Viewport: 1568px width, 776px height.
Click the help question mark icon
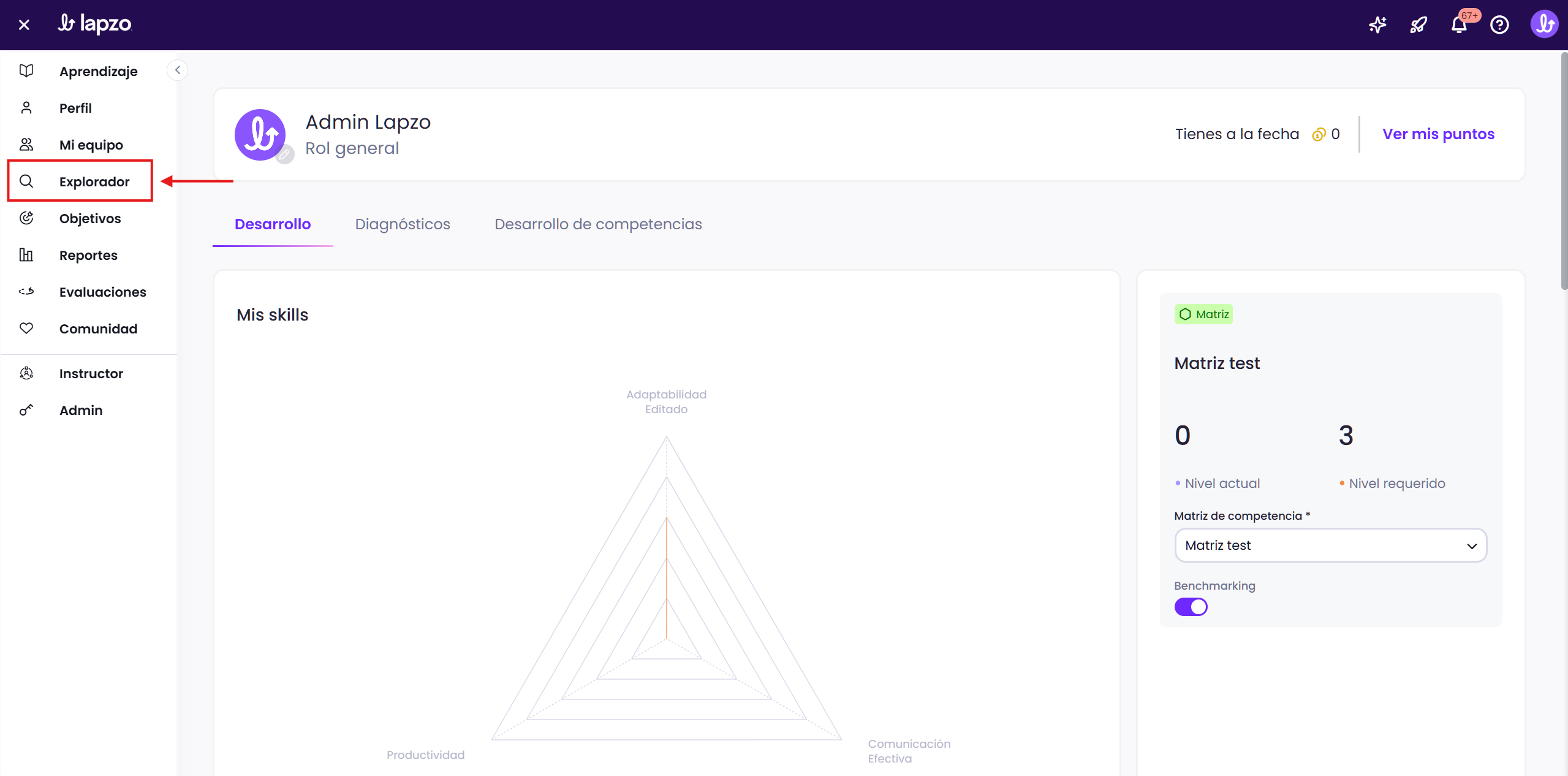point(1499,25)
